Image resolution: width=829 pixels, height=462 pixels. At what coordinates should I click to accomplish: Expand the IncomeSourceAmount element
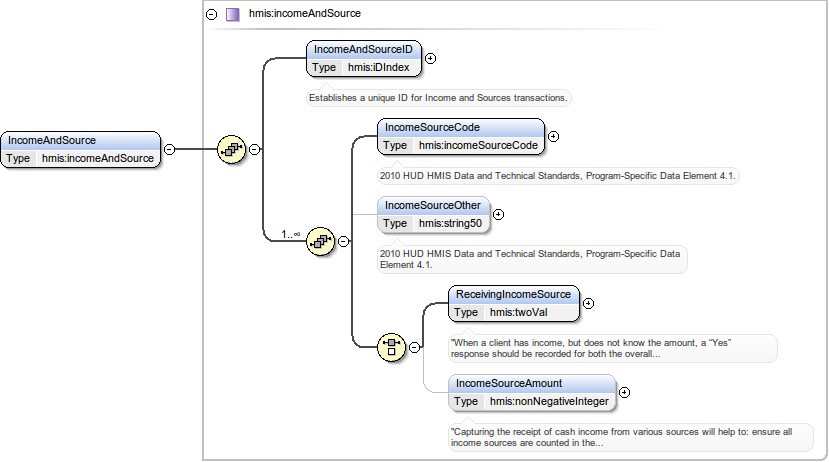click(x=625, y=392)
